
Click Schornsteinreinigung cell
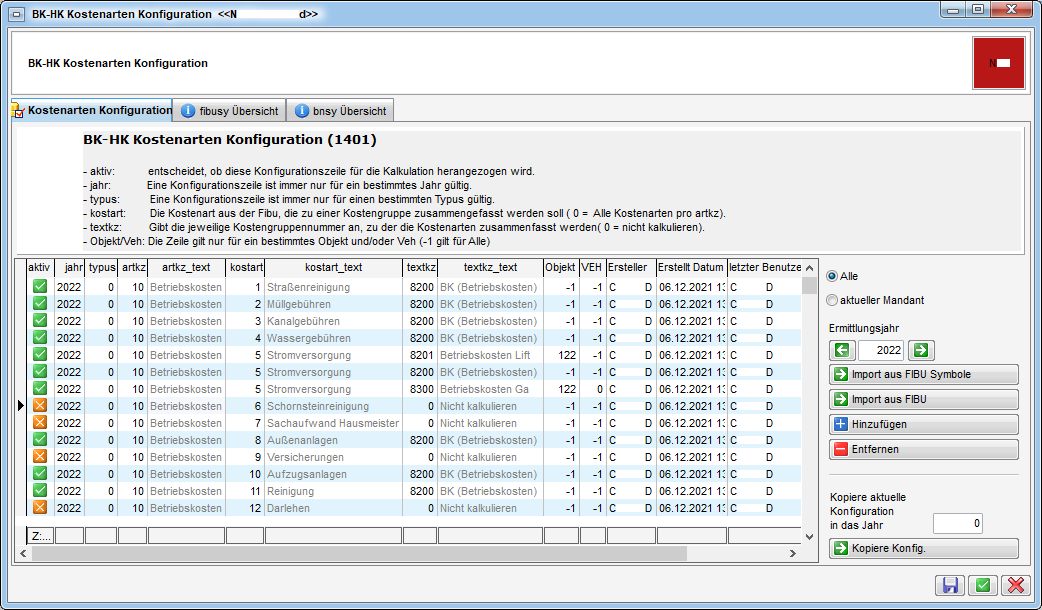333,406
